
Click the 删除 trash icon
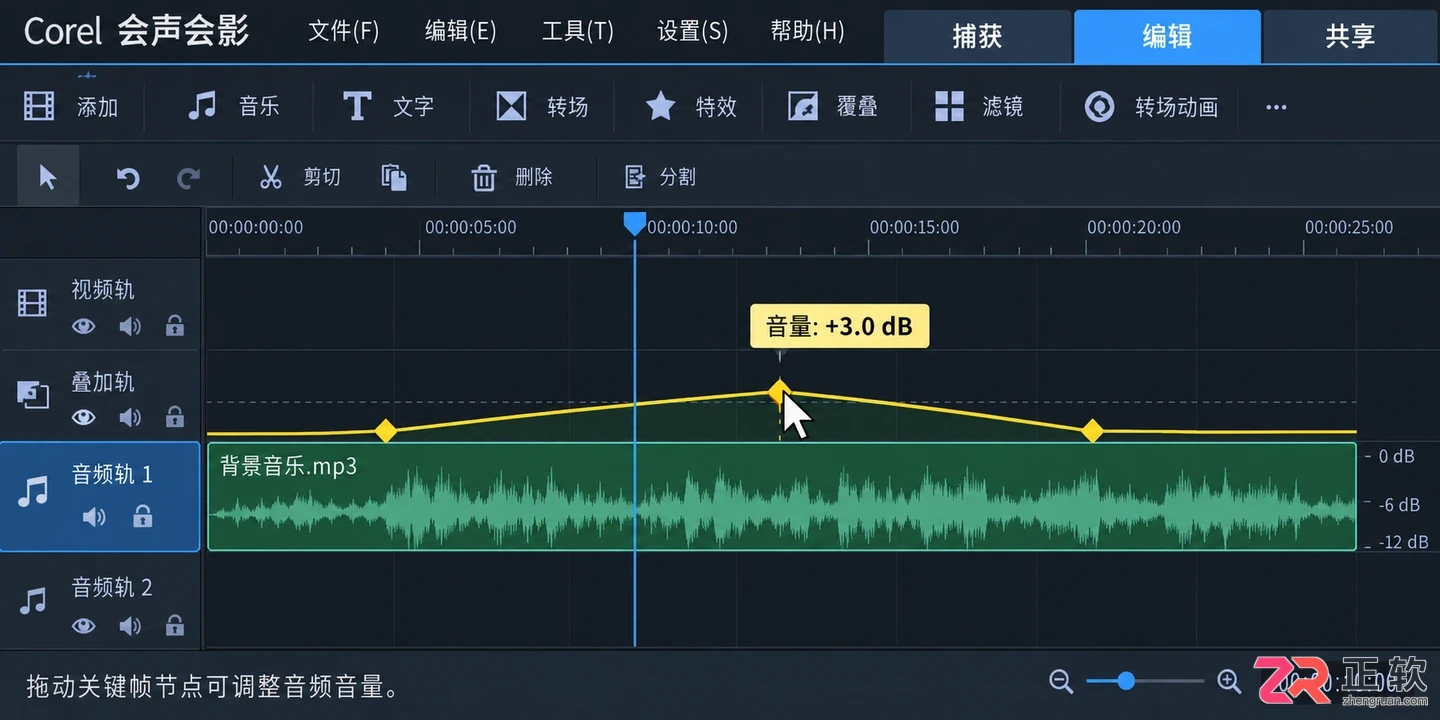click(484, 178)
